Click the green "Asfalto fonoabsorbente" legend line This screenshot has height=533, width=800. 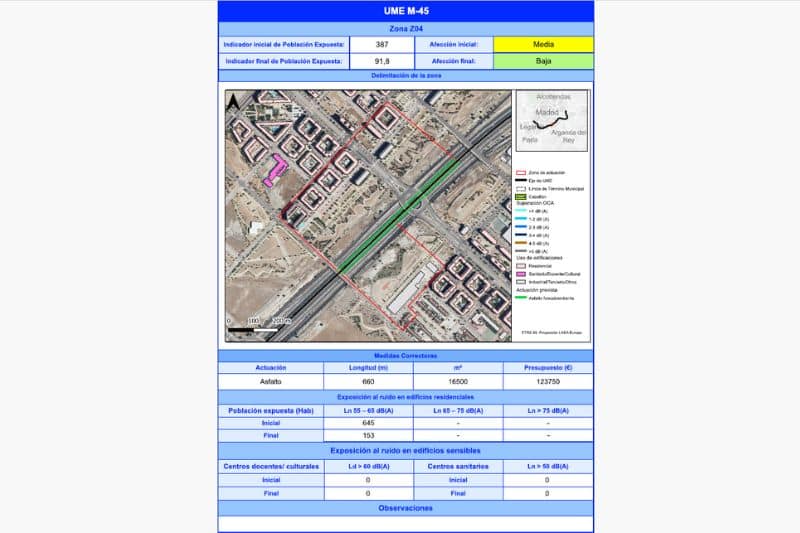(521, 298)
